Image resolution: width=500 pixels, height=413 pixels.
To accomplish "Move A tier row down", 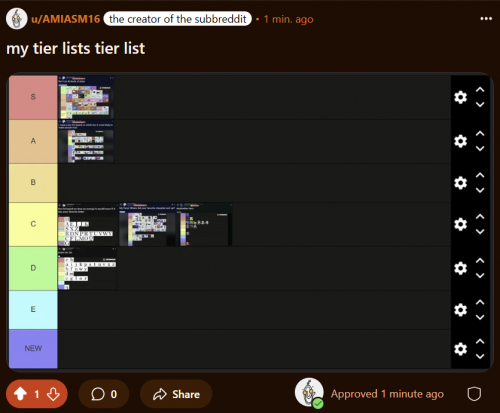I will (x=480, y=149).
